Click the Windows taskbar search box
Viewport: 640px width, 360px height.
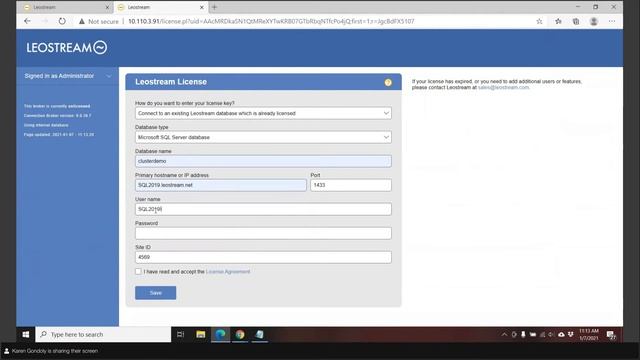(103, 334)
